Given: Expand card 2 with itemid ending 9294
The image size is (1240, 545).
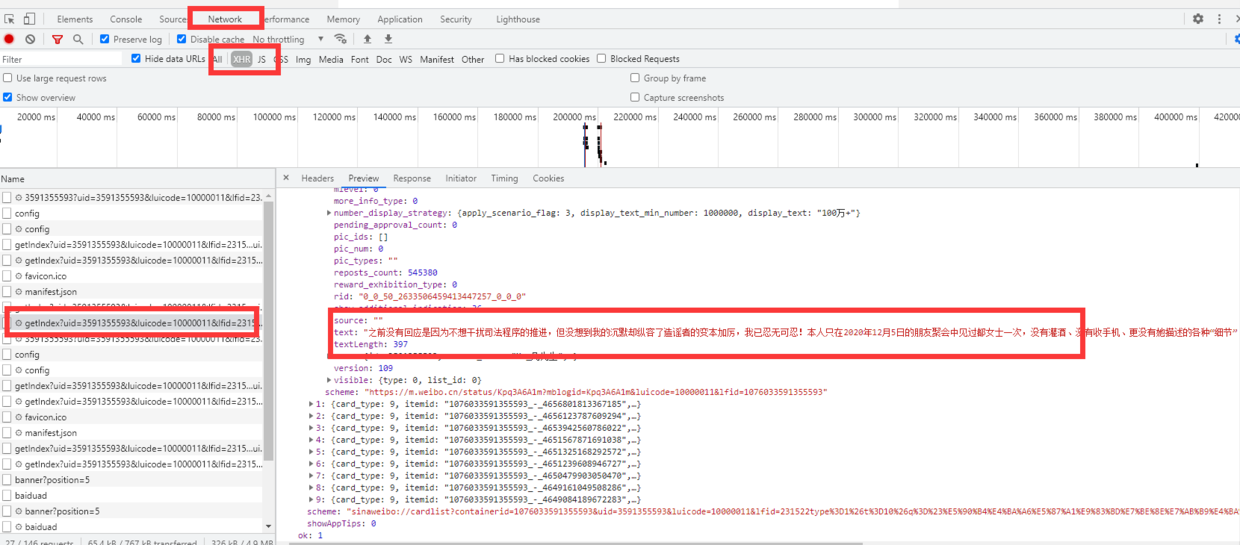Looking at the screenshot, I should (312, 416).
